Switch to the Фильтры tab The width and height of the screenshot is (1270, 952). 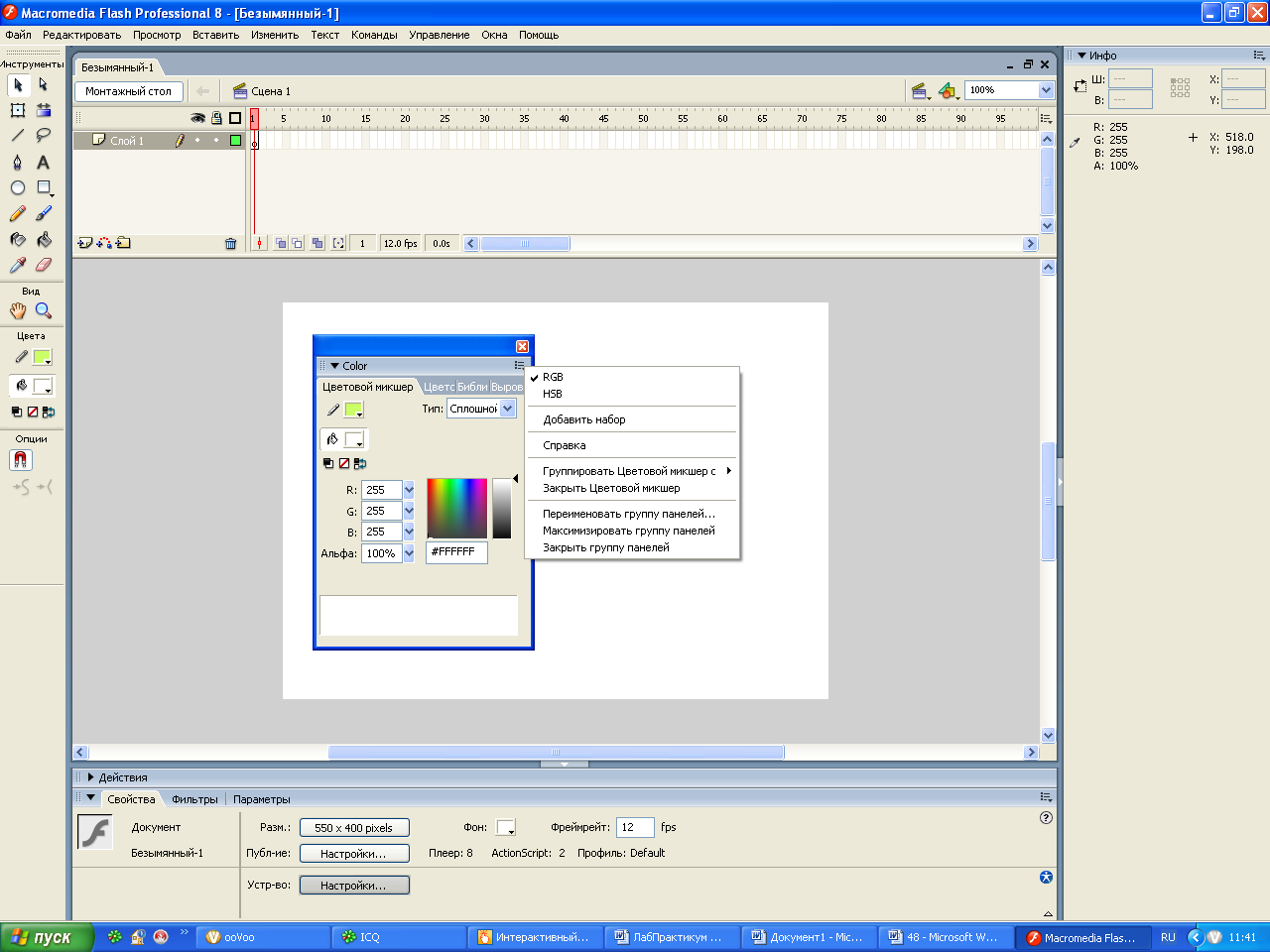(194, 799)
